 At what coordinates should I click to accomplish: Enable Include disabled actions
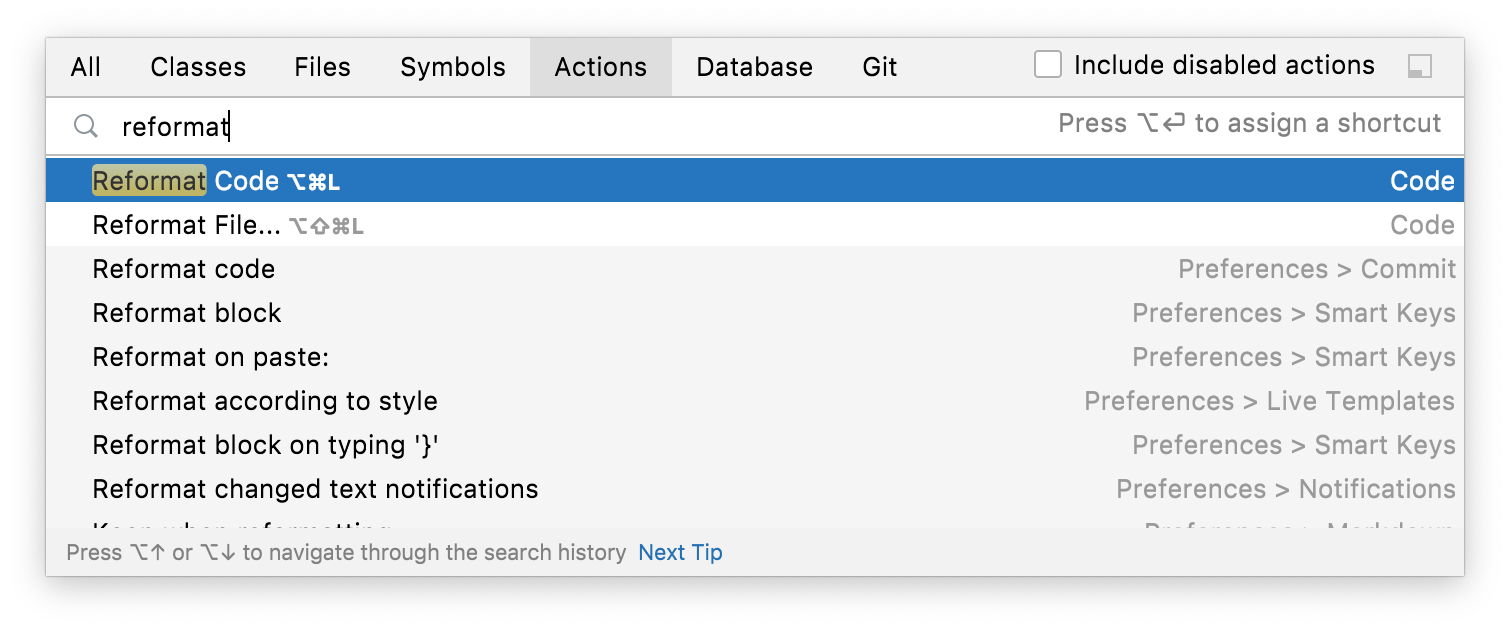click(1048, 64)
